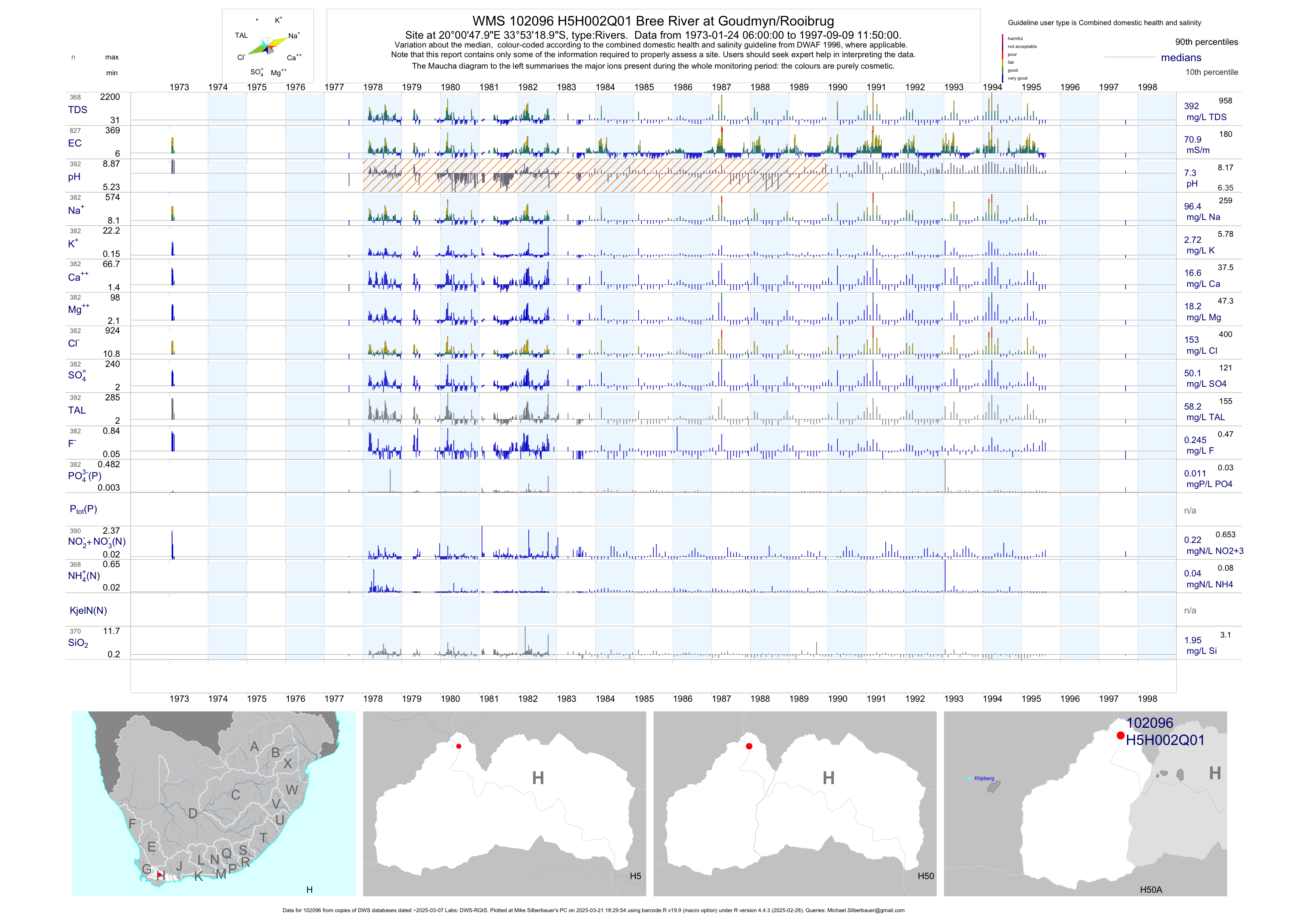This screenshot has width=1307, height=924.
Task: Select the EC row label
Action: (x=74, y=143)
